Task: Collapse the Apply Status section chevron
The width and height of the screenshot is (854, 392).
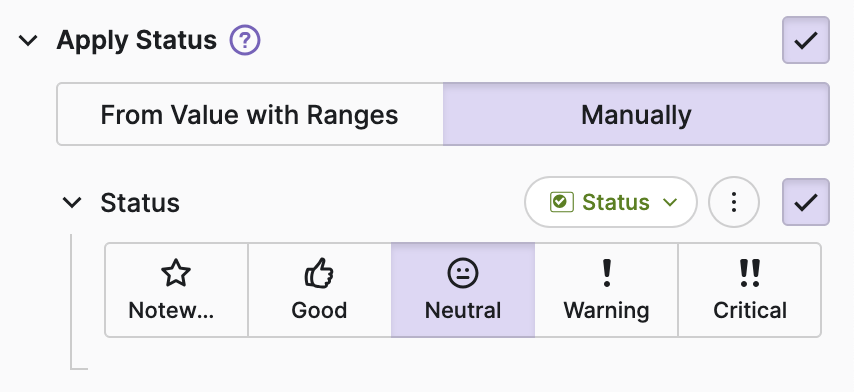Action: pos(28,40)
